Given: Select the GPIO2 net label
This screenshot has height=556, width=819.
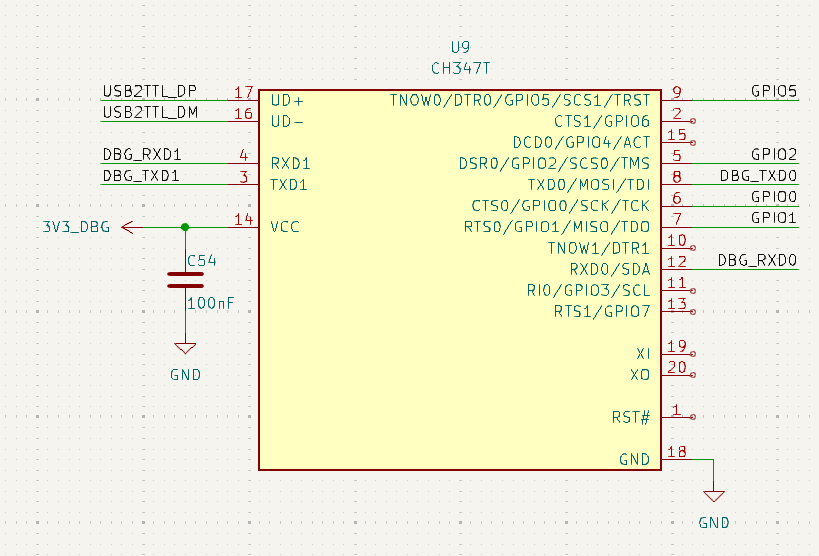Looking at the screenshot, I should [x=773, y=155].
